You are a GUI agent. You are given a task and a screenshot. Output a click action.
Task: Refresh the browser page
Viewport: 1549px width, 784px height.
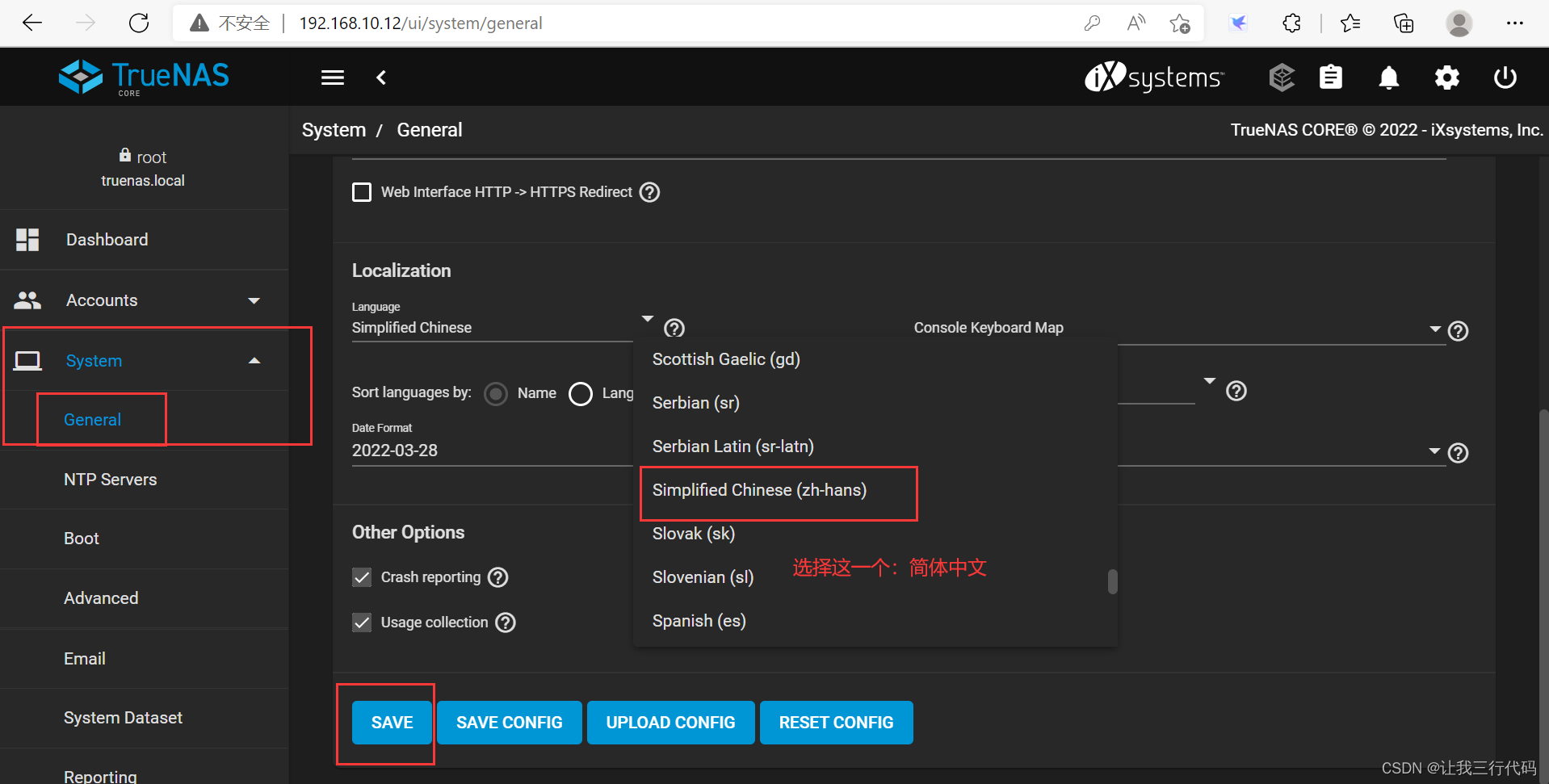[x=139, y=23]
